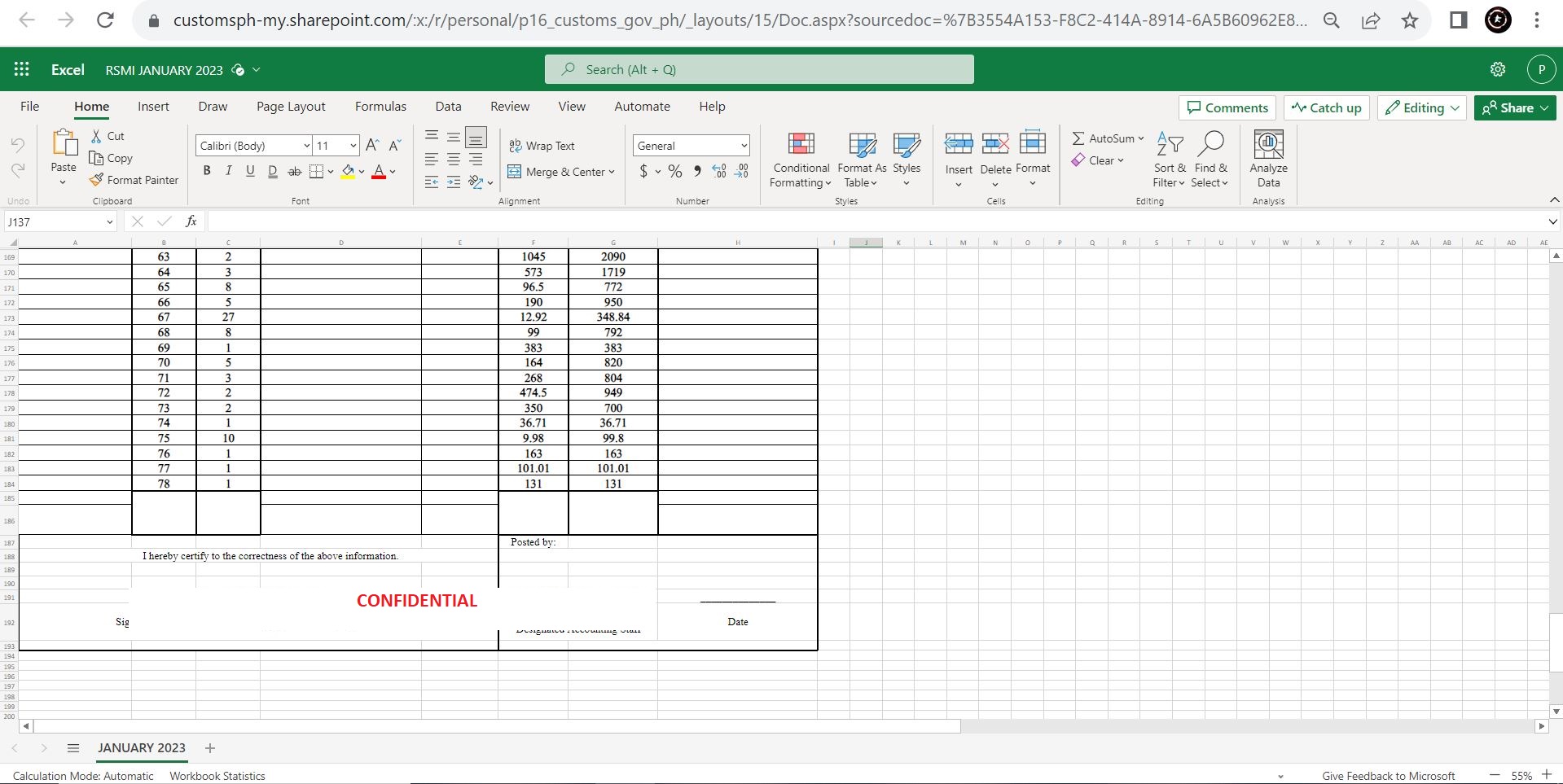Apply percent style to cells
The width and height of the screenshot is (1563, 784).
pos(675,171)
